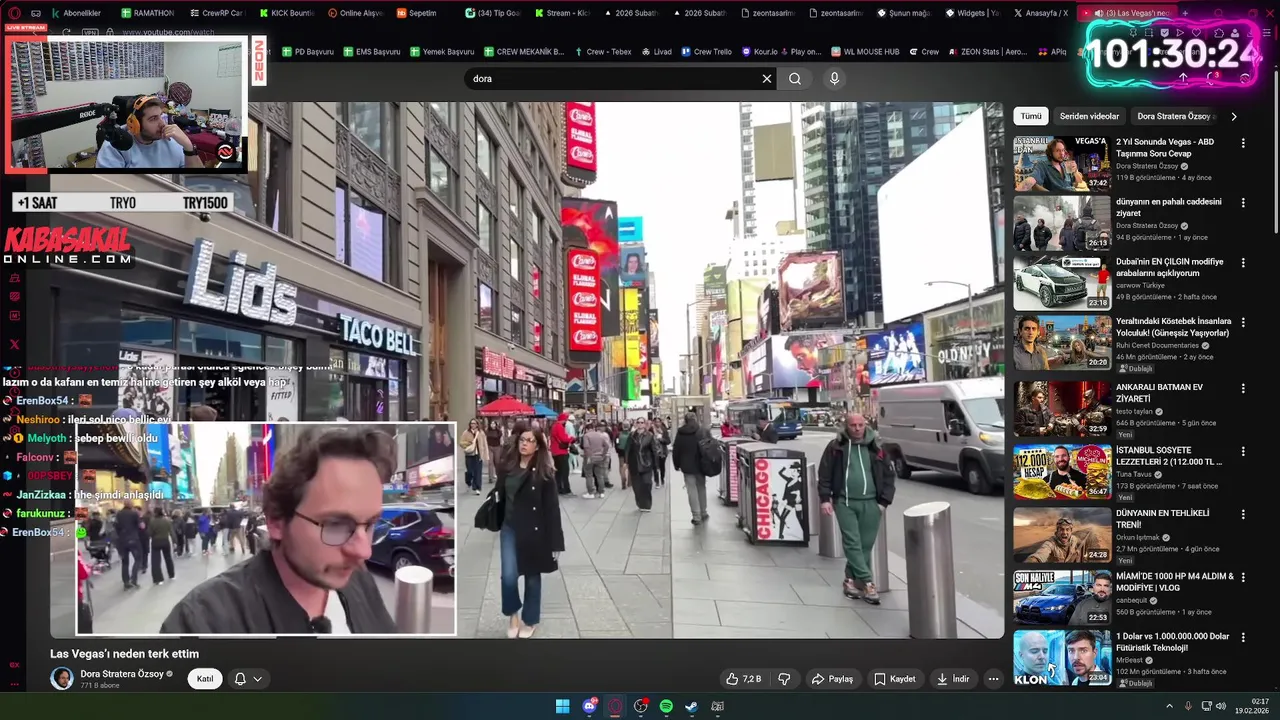Open Windows Start menu
This screenshot has height=720, width=1280.
click(563, 707)
